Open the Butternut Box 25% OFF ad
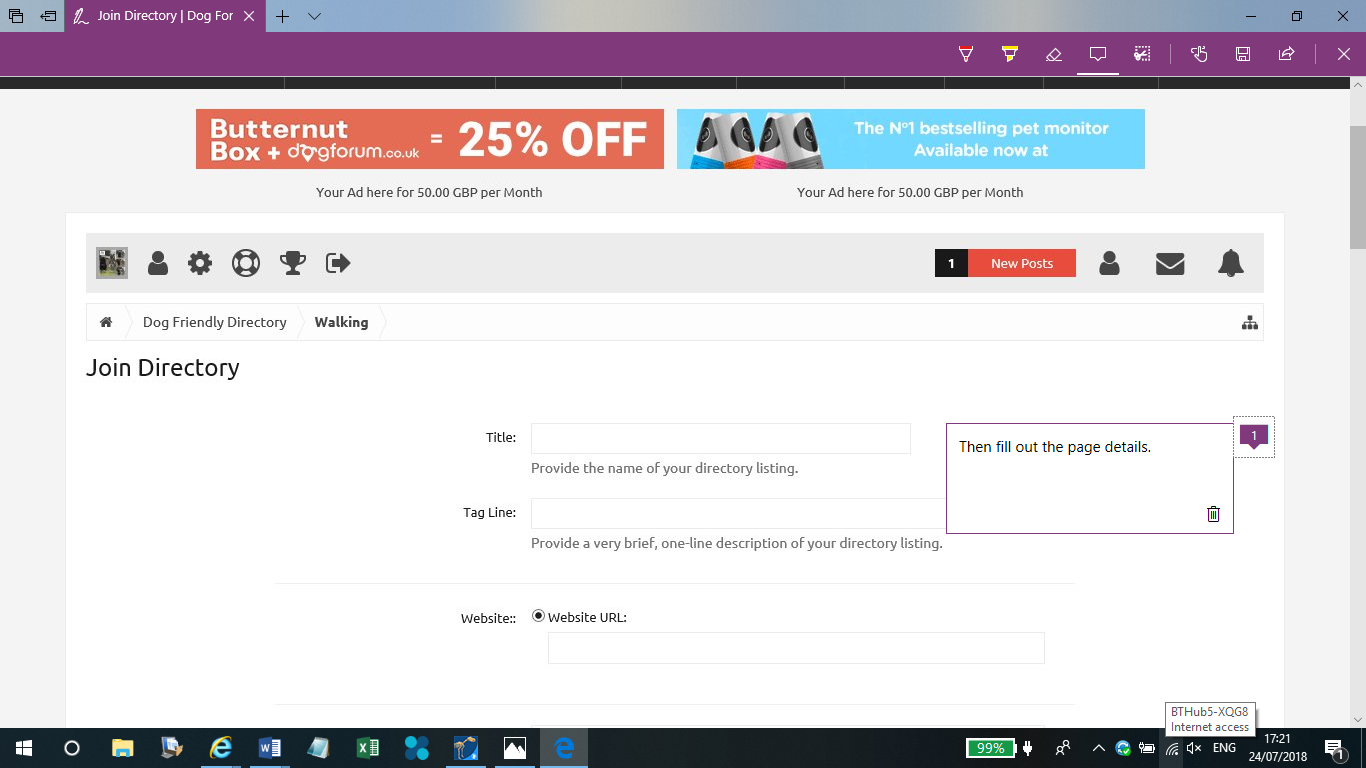This screenshot has width=1366, height=768. (x=430, y=139)
